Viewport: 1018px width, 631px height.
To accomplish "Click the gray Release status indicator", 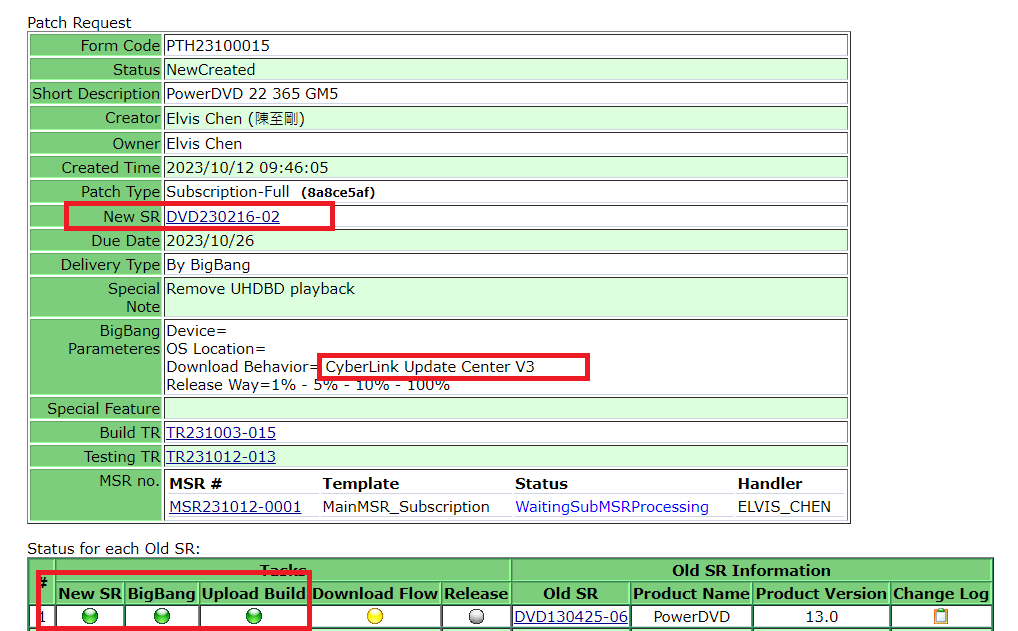I will click(x=476, y=617).
